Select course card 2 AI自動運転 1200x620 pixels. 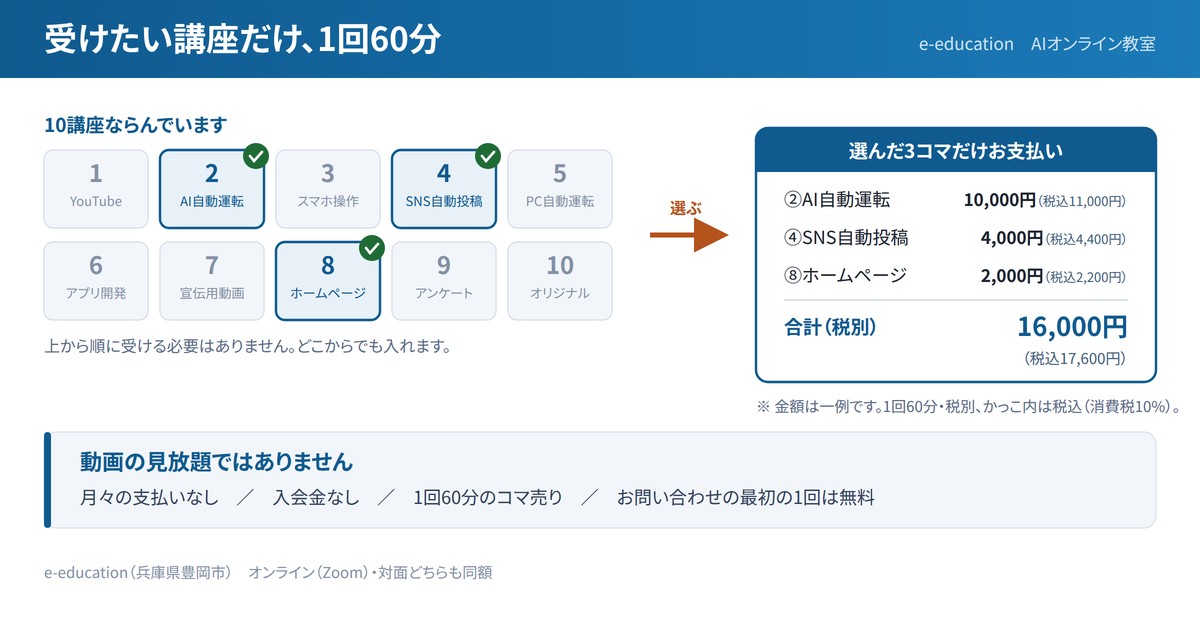click(x=212, y=189)
